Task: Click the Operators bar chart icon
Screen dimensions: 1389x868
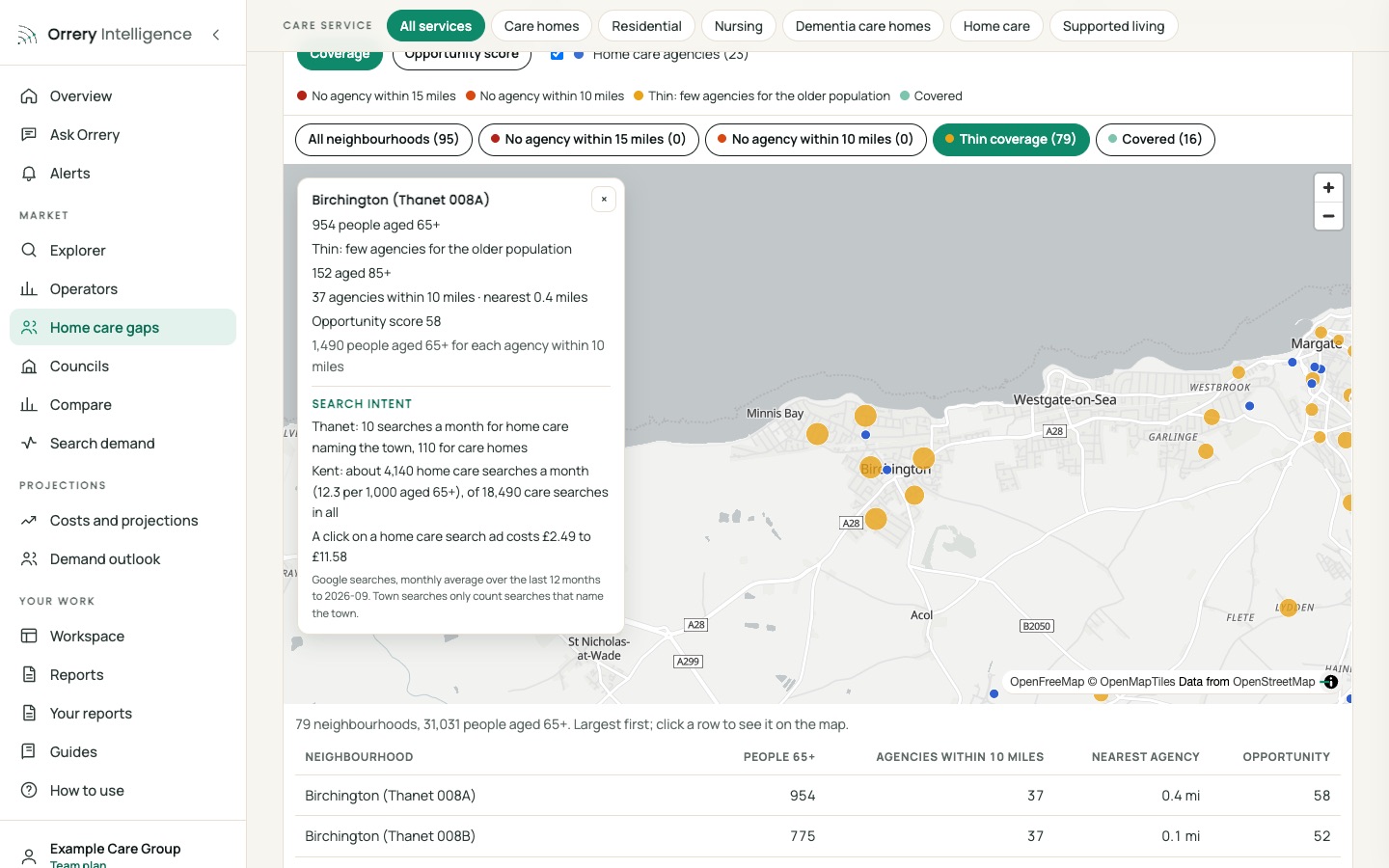Action: [29, 289]
